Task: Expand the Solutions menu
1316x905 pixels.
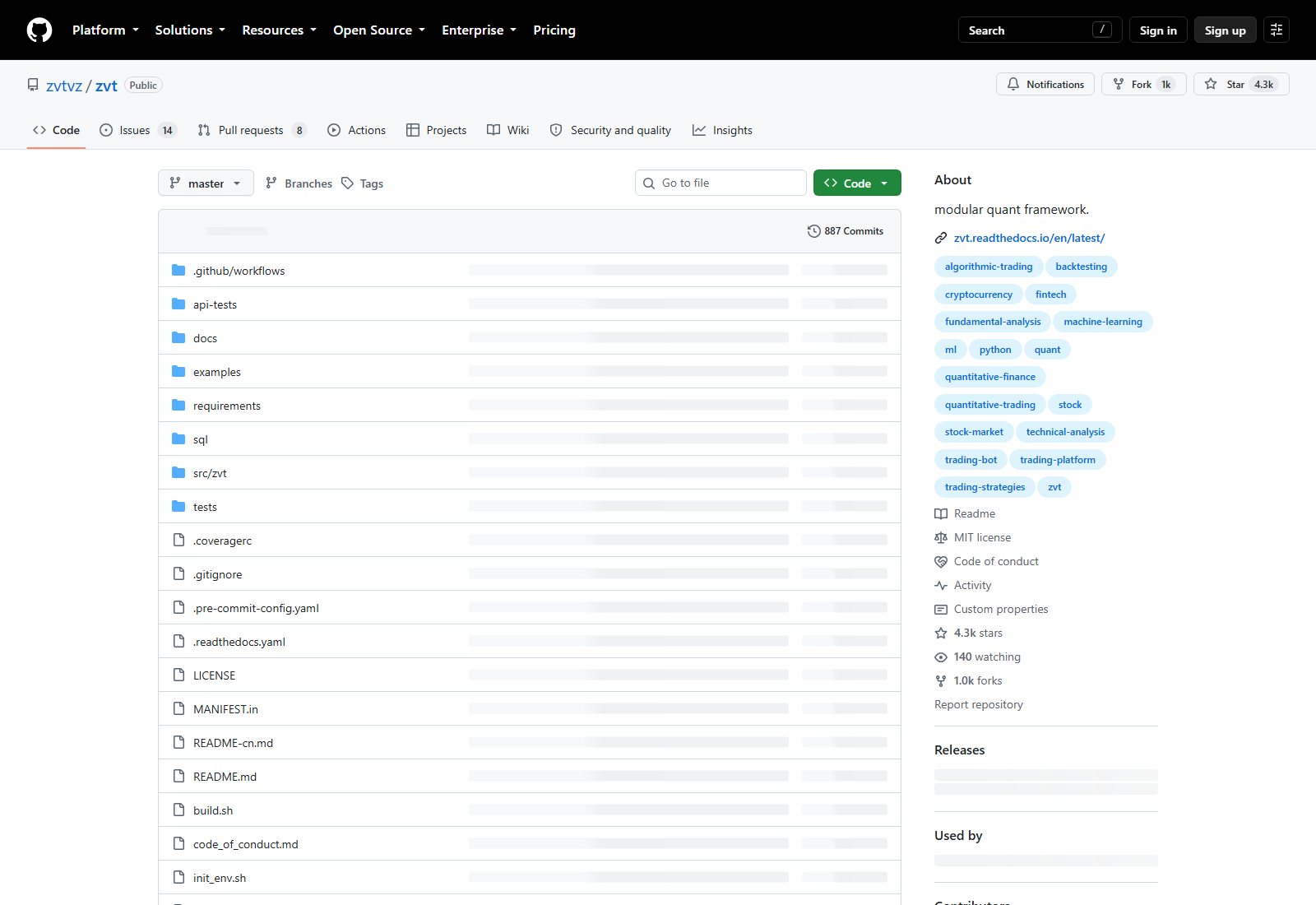Action: point(190,30)
